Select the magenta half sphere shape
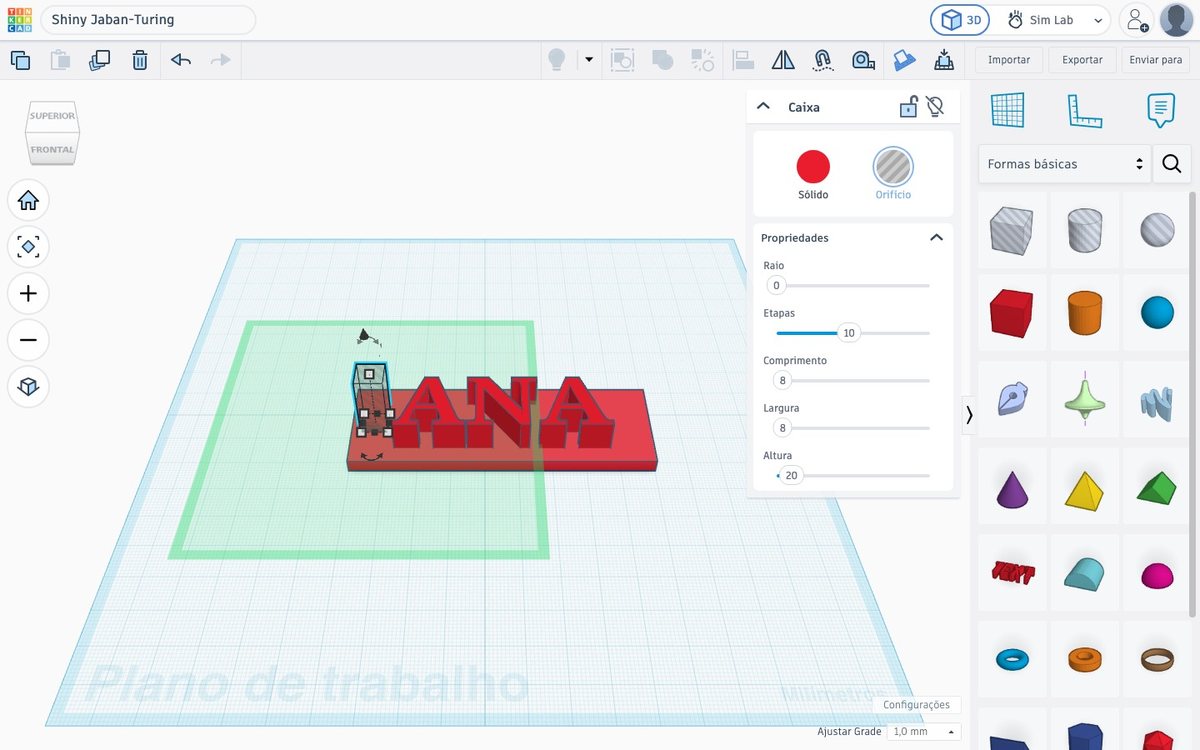Image resolution: width=1200 pixels, height=750 pixels. click(x=1157, y=575)
